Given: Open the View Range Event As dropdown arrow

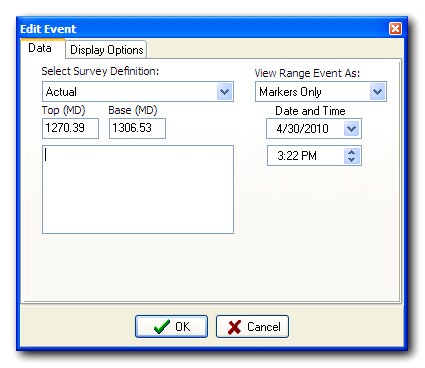Looking at the screenshot, I should pyautogui.click(x=377, y=92).
